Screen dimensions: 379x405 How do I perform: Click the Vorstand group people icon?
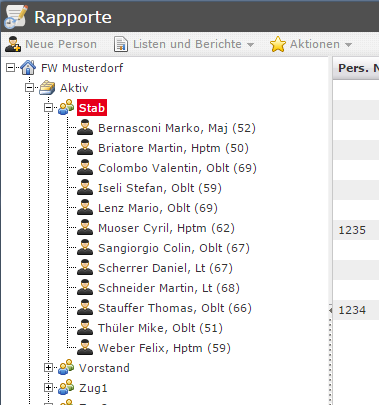(66, 367)
